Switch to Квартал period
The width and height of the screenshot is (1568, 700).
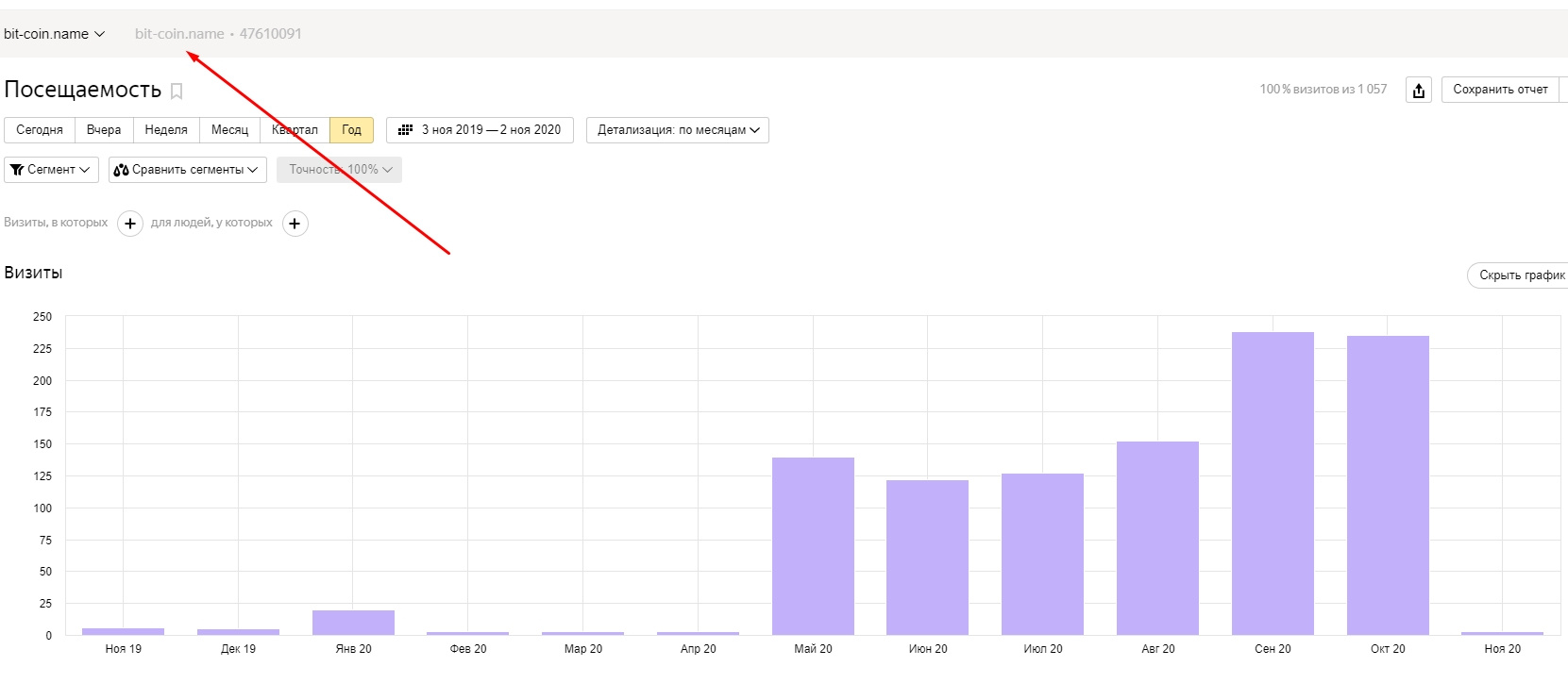295,130
